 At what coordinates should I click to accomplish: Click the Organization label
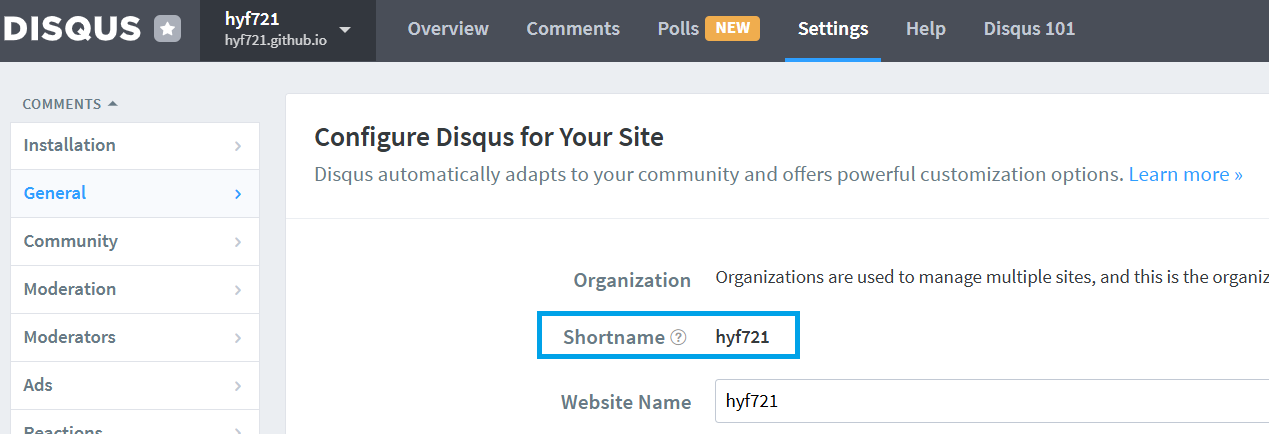(632, 280)
